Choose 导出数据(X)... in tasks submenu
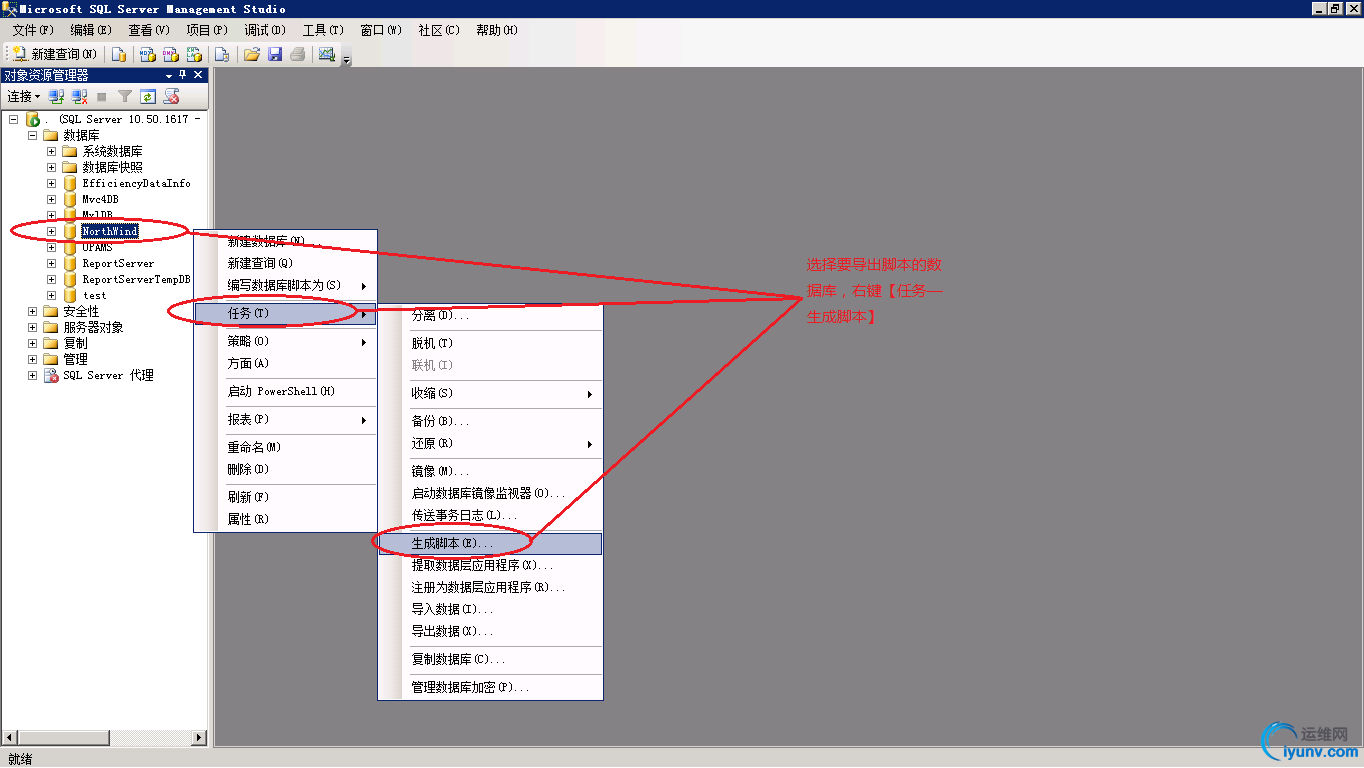The height and width of the screenshot is (768, 1364). [490, 631]
